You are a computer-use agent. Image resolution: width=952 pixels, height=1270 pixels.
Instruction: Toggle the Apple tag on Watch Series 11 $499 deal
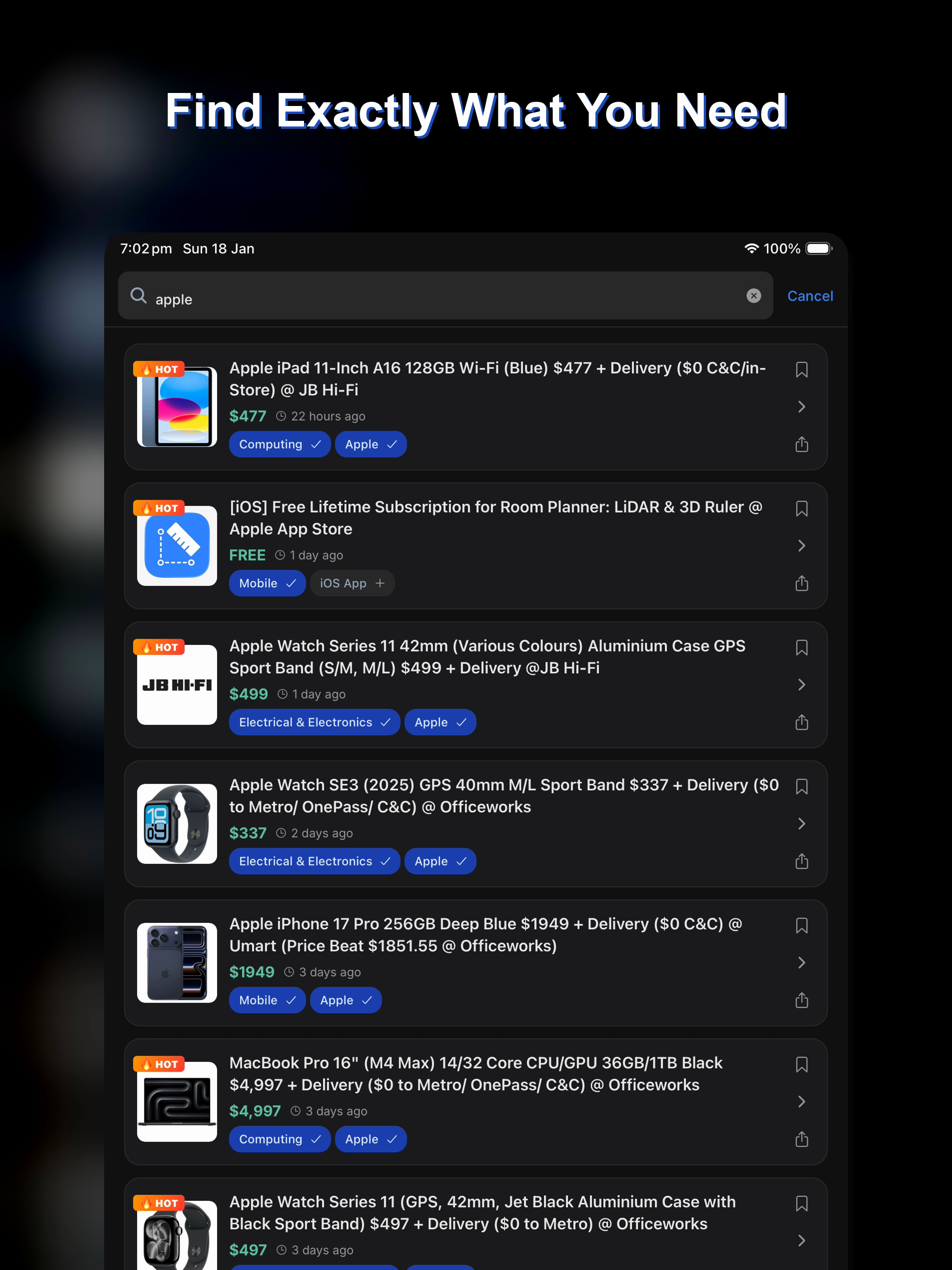pos(440,722)
